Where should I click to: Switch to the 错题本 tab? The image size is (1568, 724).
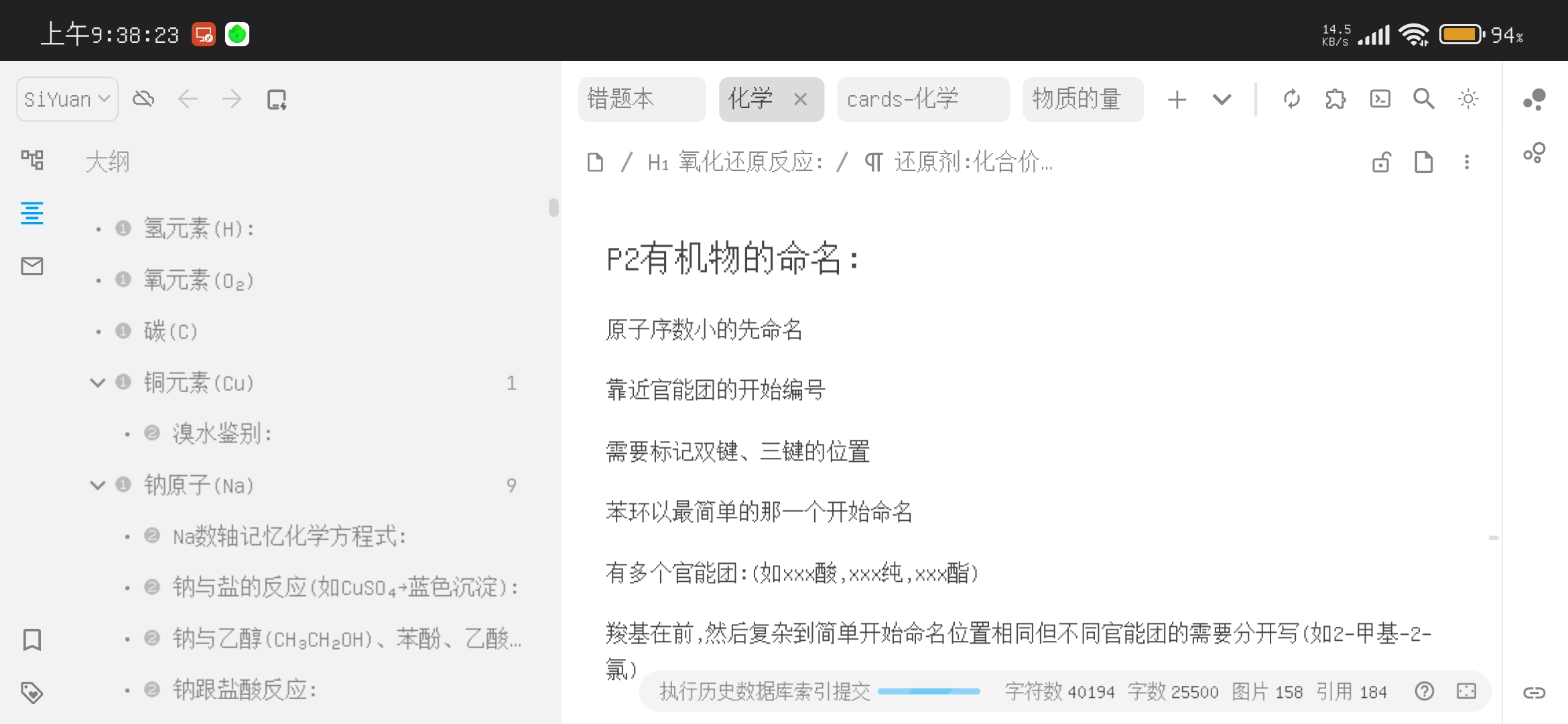(641, 99)
